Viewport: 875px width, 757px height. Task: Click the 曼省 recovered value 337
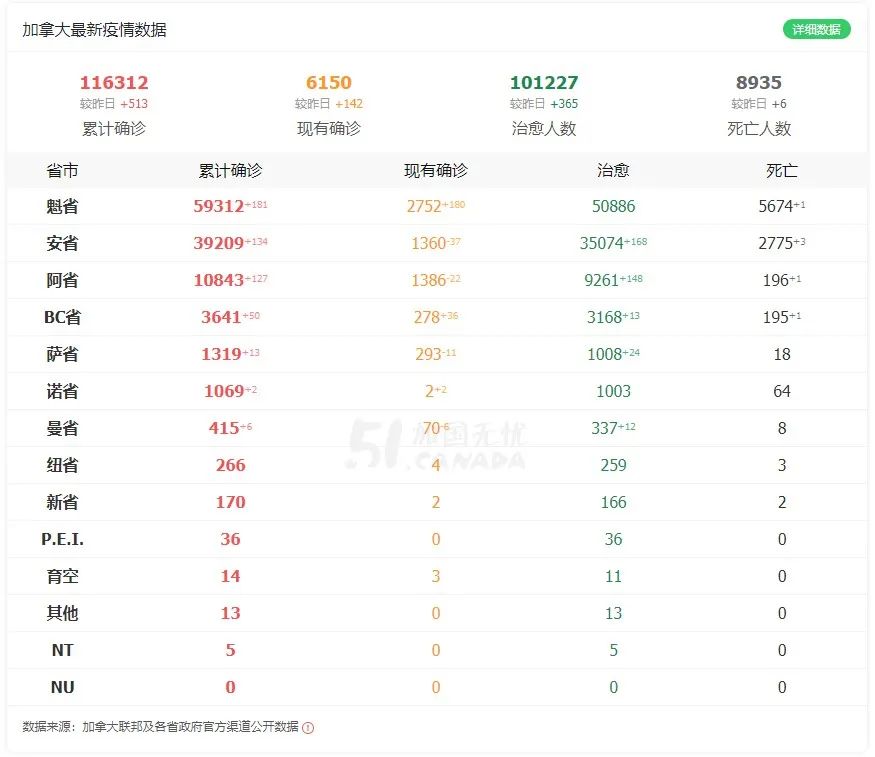tap(604, 428)
